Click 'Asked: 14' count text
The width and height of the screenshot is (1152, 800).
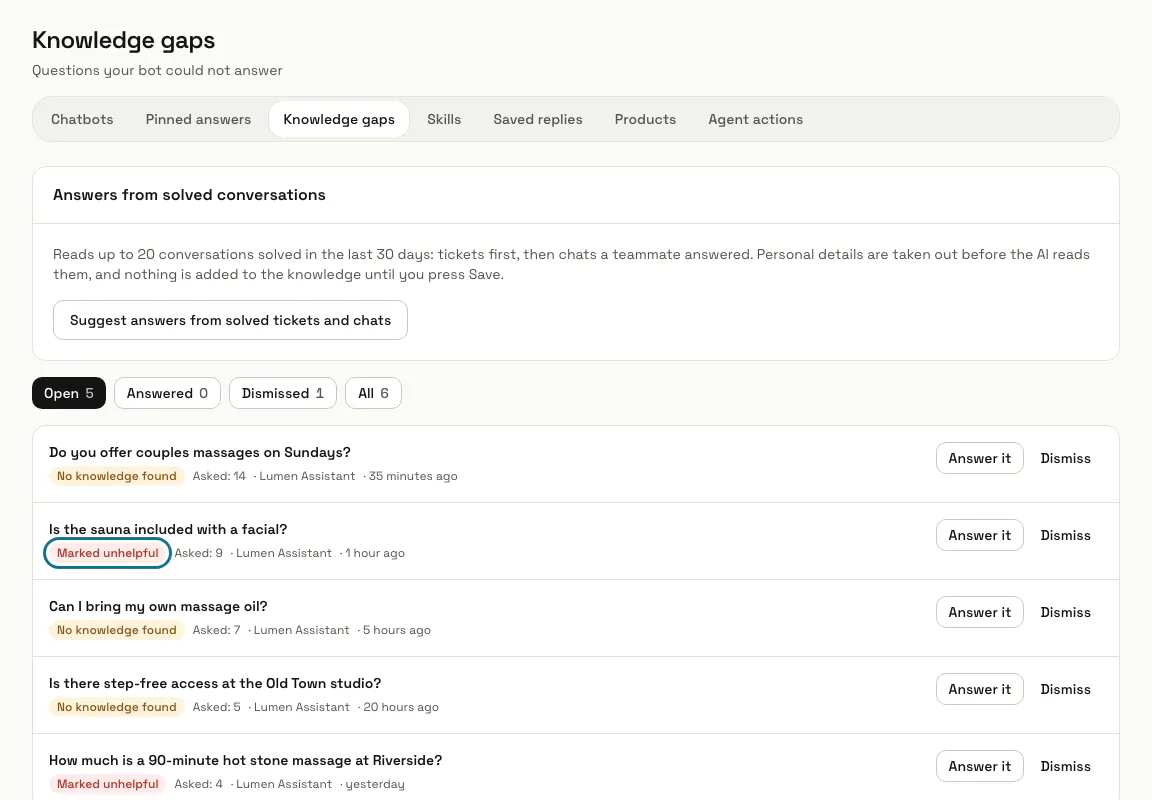219,476
